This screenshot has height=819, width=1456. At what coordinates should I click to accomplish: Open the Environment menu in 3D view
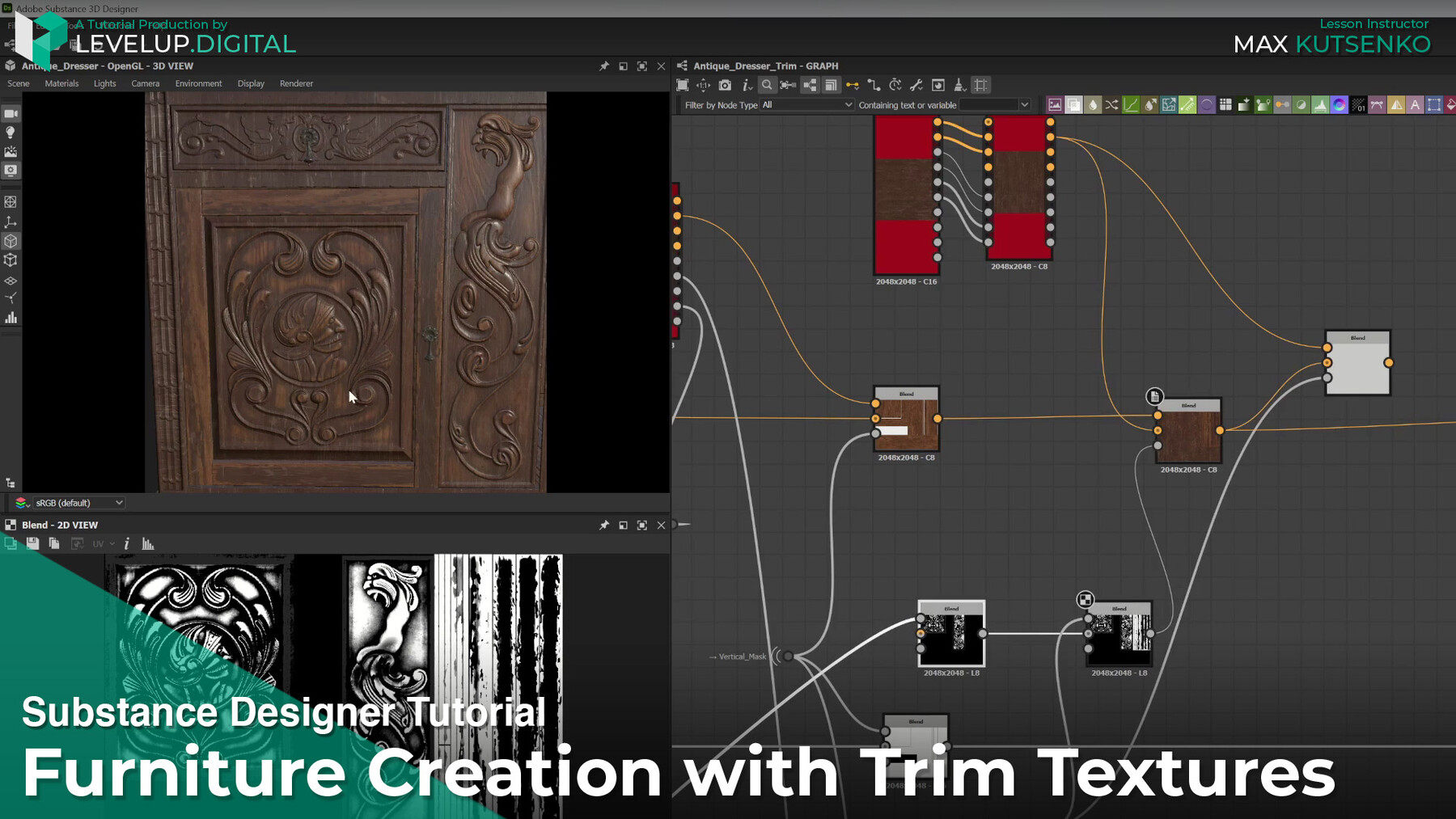pos(198,83)
